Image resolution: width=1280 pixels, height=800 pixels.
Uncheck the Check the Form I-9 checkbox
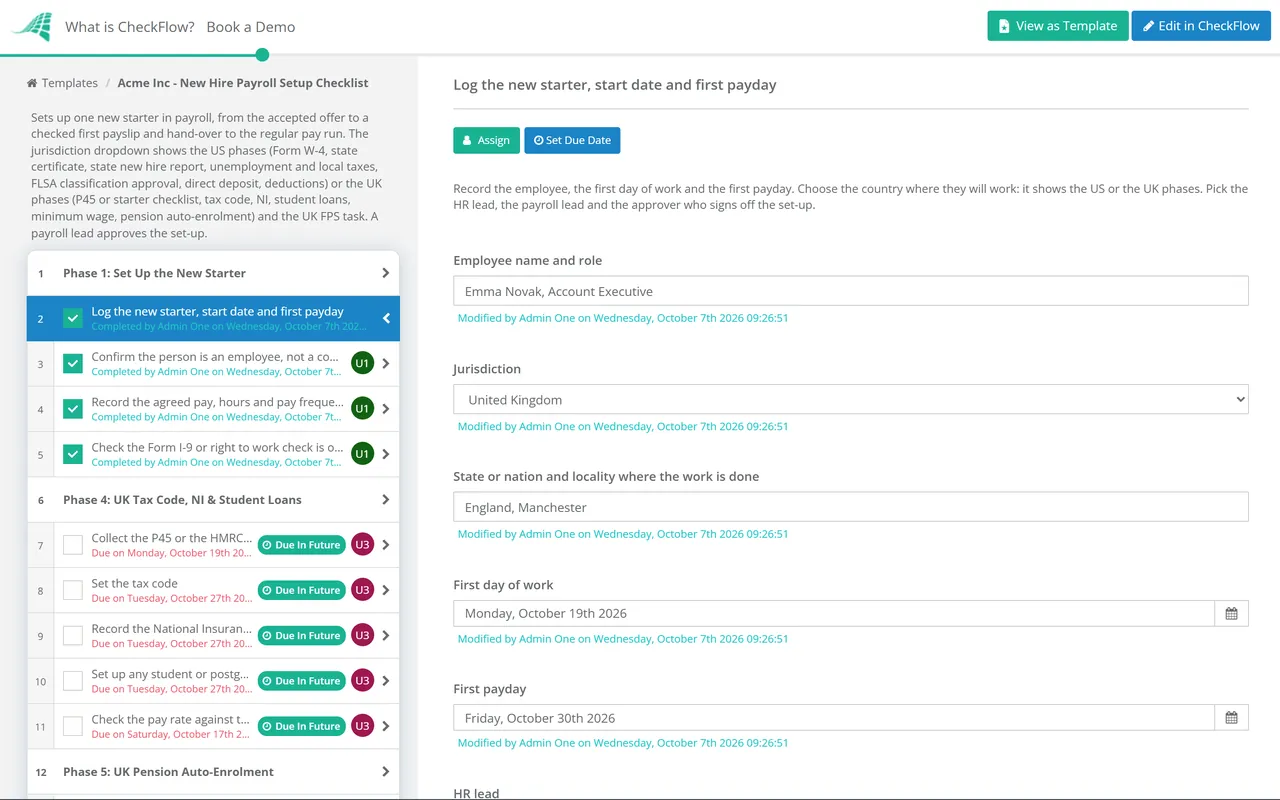point(73,454)
